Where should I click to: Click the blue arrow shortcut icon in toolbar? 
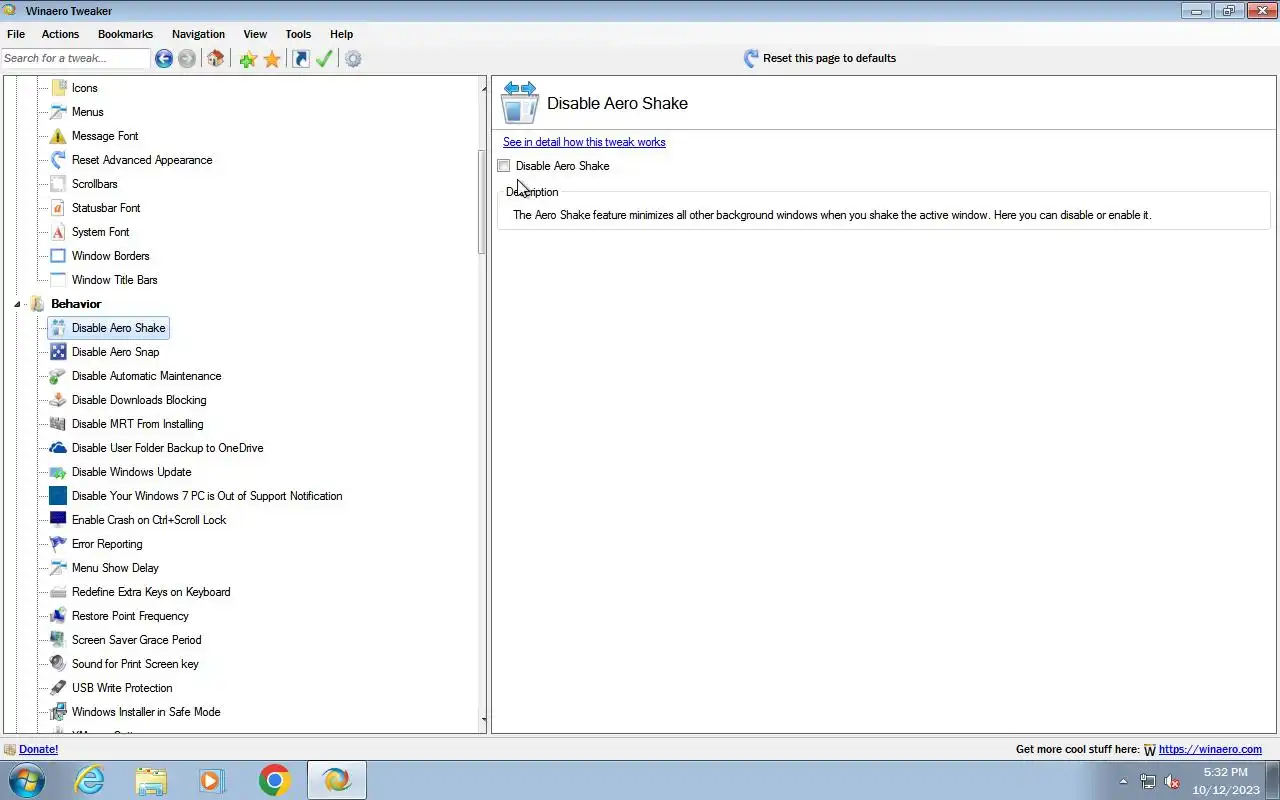pyautogui.click(x=301, y=59)
